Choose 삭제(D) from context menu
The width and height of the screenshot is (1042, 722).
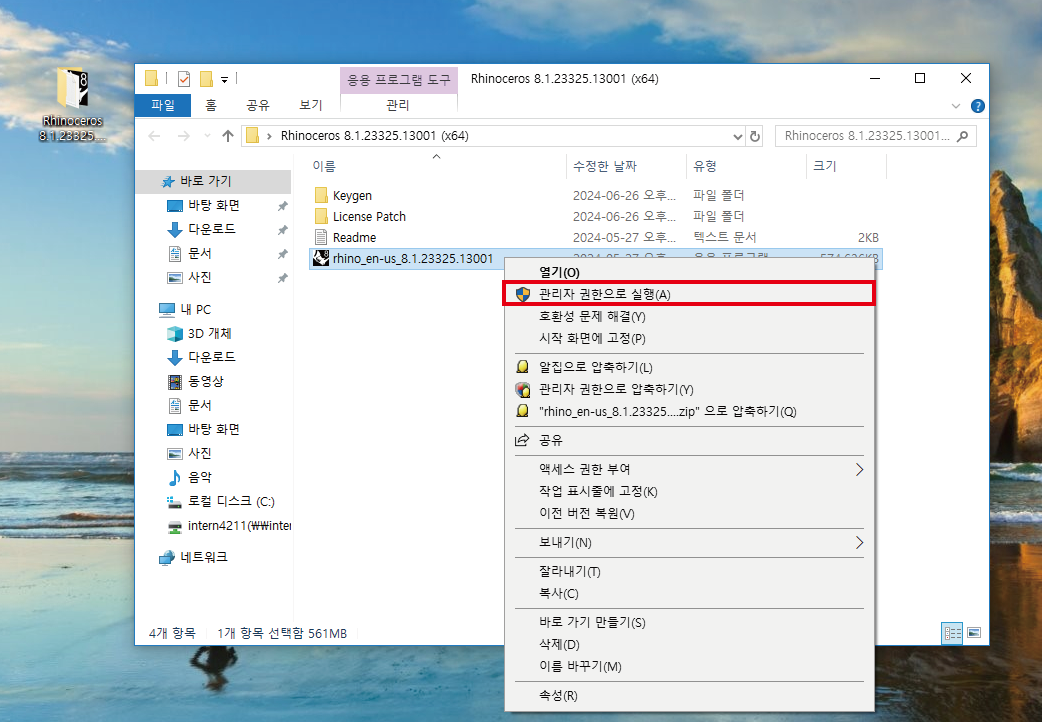689,644
